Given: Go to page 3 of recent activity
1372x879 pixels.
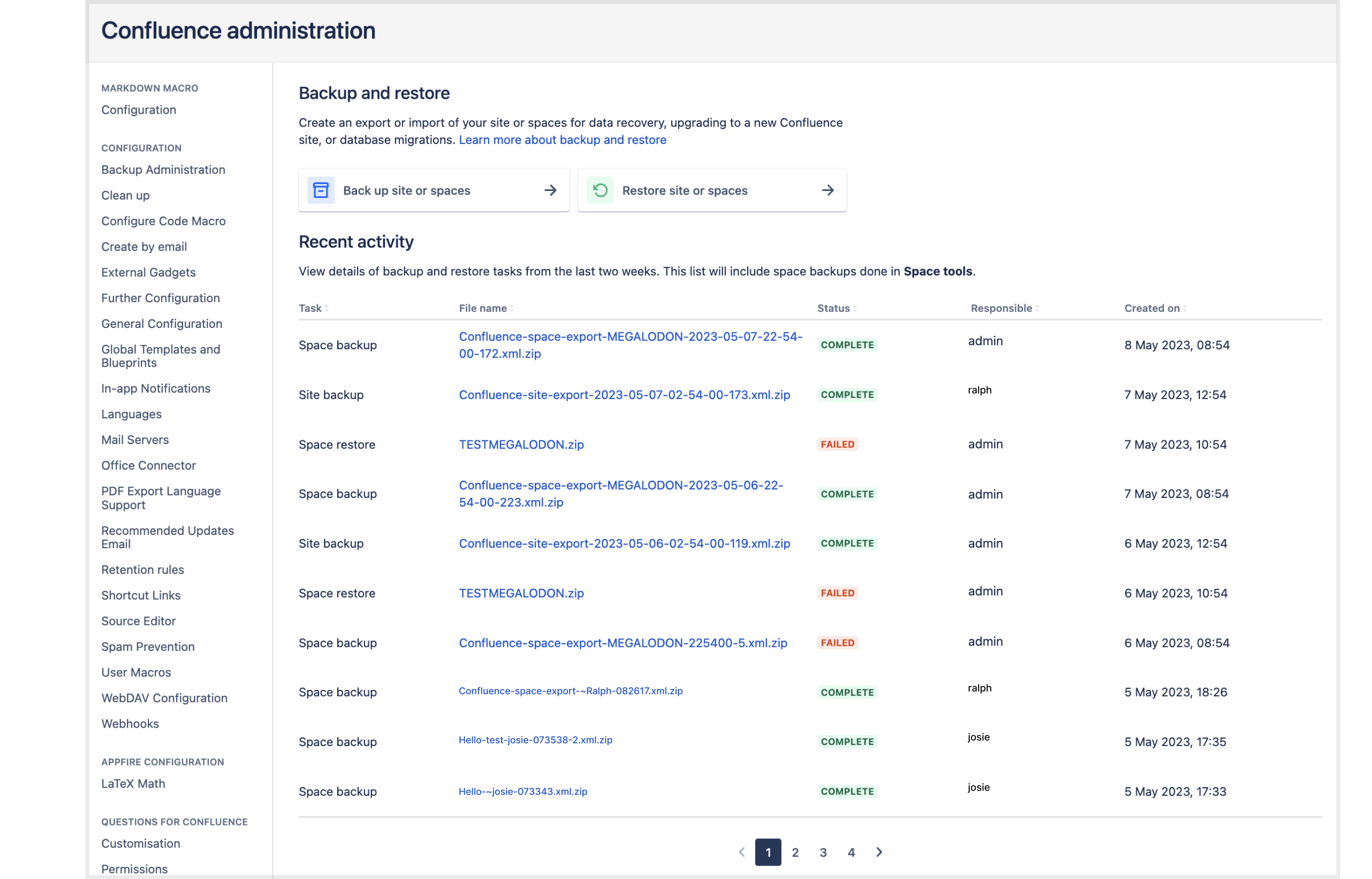Looking at the screenshot, I should [x=823, y=852].
